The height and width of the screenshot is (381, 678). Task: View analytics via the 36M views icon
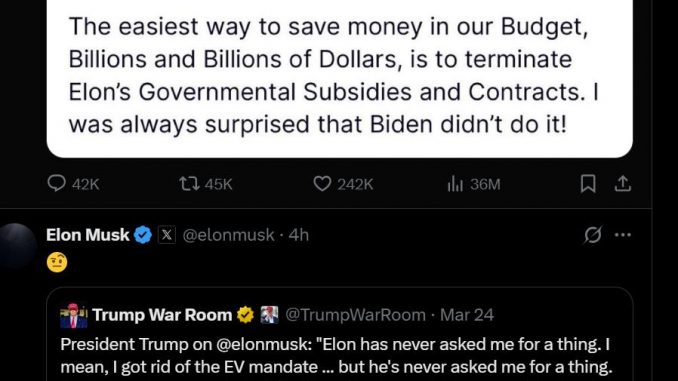click(x=455, y=184)
